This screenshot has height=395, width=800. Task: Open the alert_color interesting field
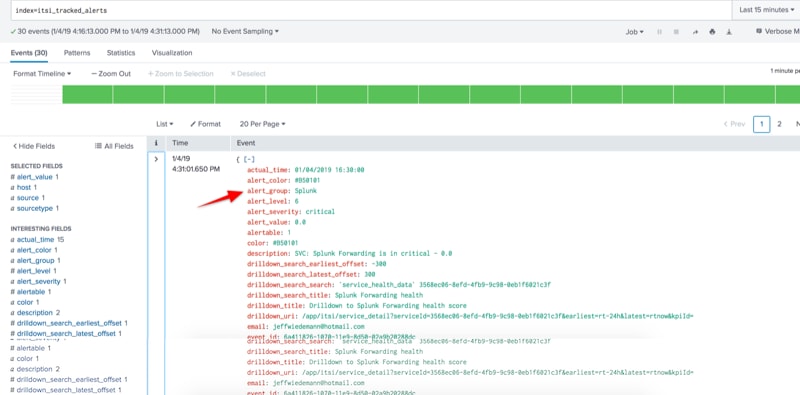click(x=34, y=250)
